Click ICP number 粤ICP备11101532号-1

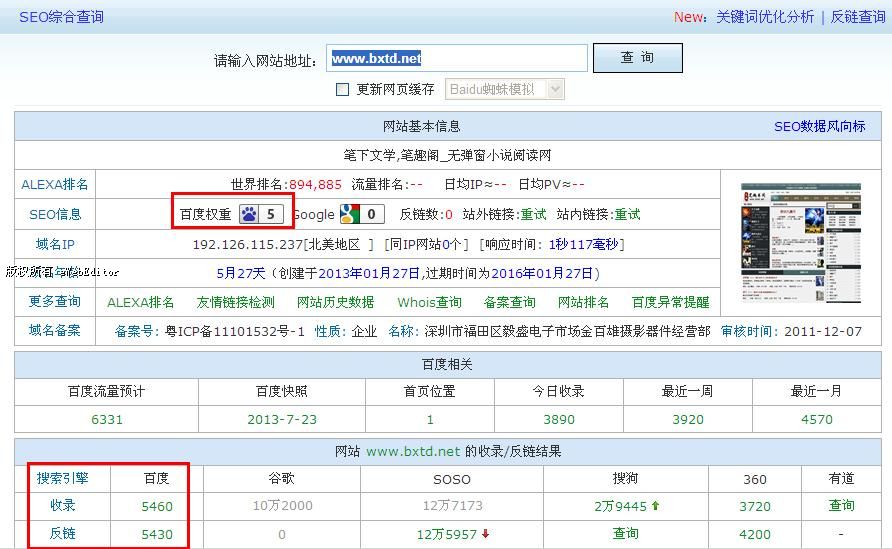234,331
